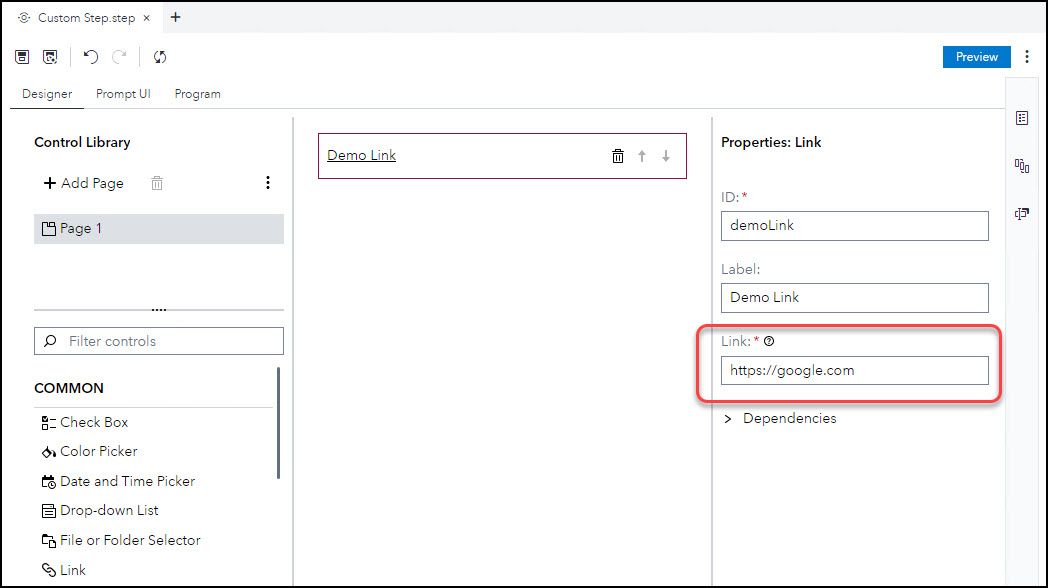1048x588 pixels.
Task: Delete the Demo Link control using the trash icon
Action: coord(618,155)
